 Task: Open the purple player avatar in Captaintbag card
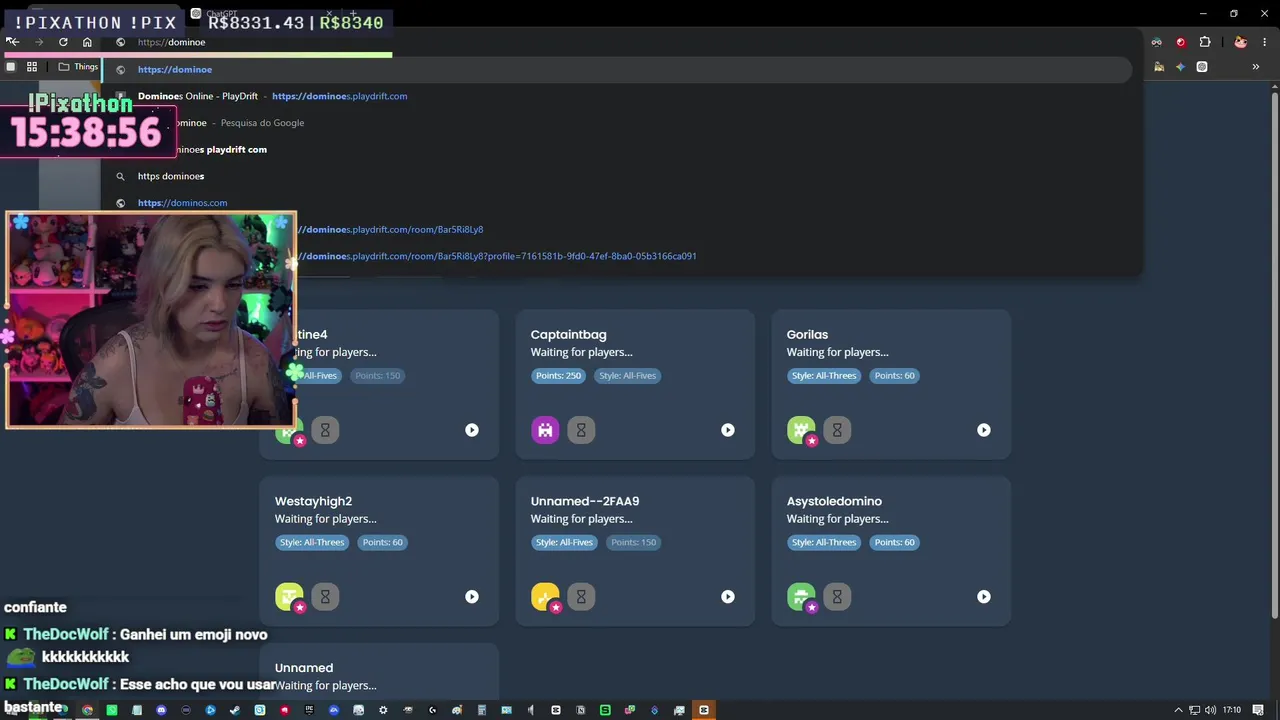[x=545, y=430]
